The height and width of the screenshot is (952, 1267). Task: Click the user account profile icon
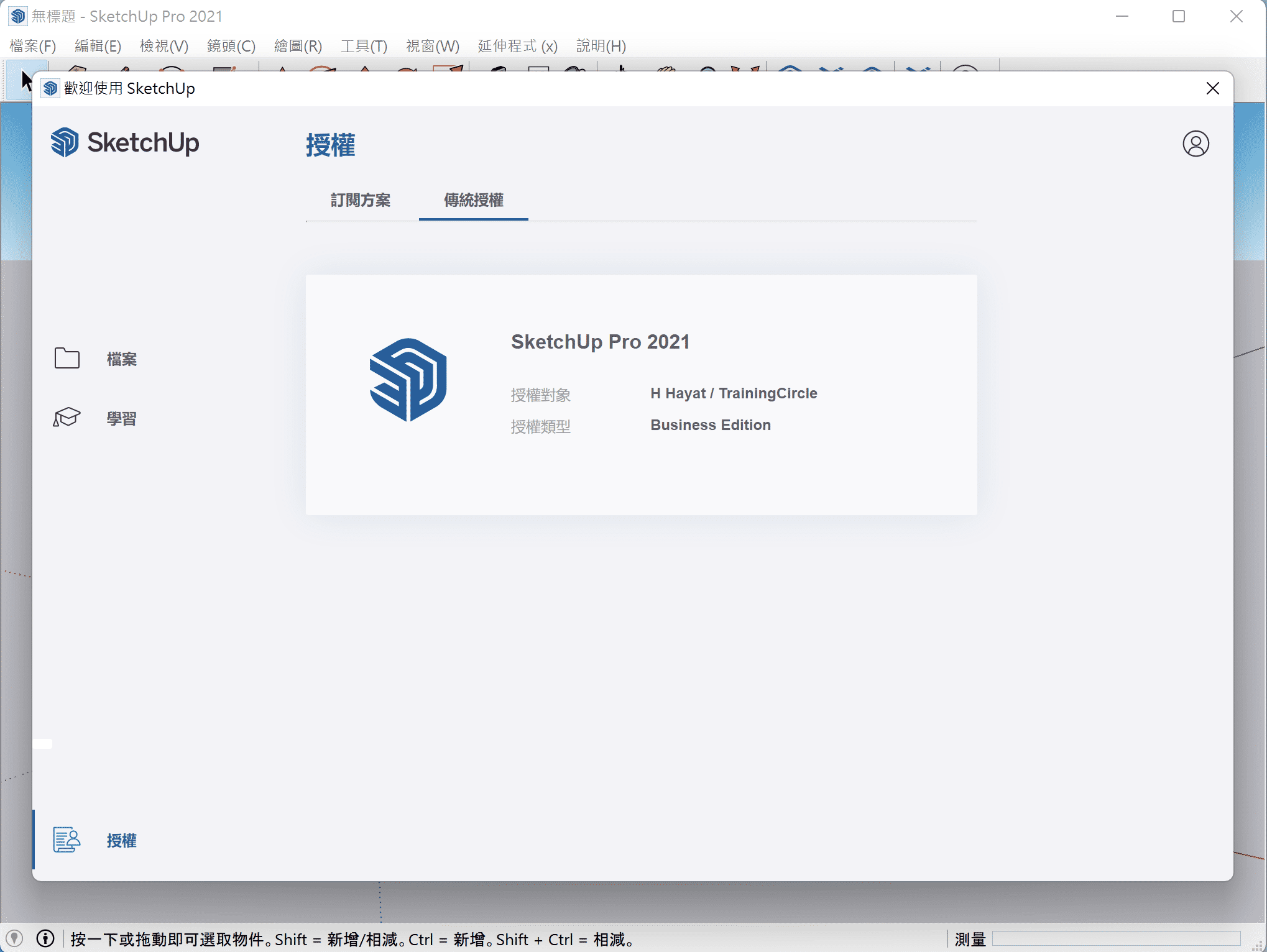point(1195,144)
